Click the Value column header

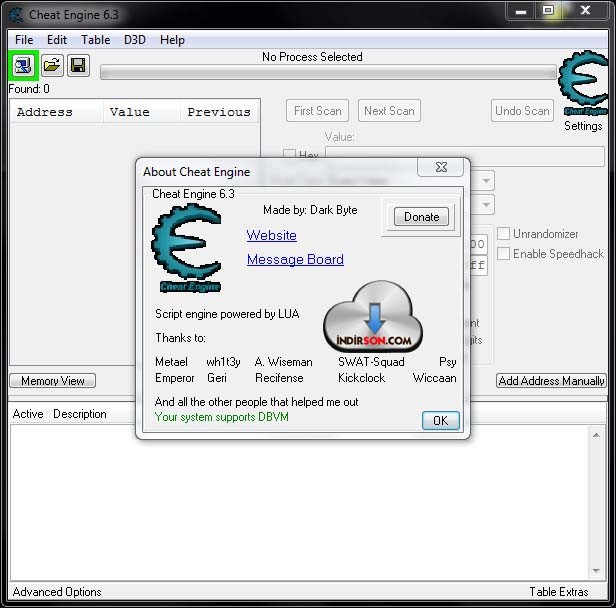[x=142, y=112]
